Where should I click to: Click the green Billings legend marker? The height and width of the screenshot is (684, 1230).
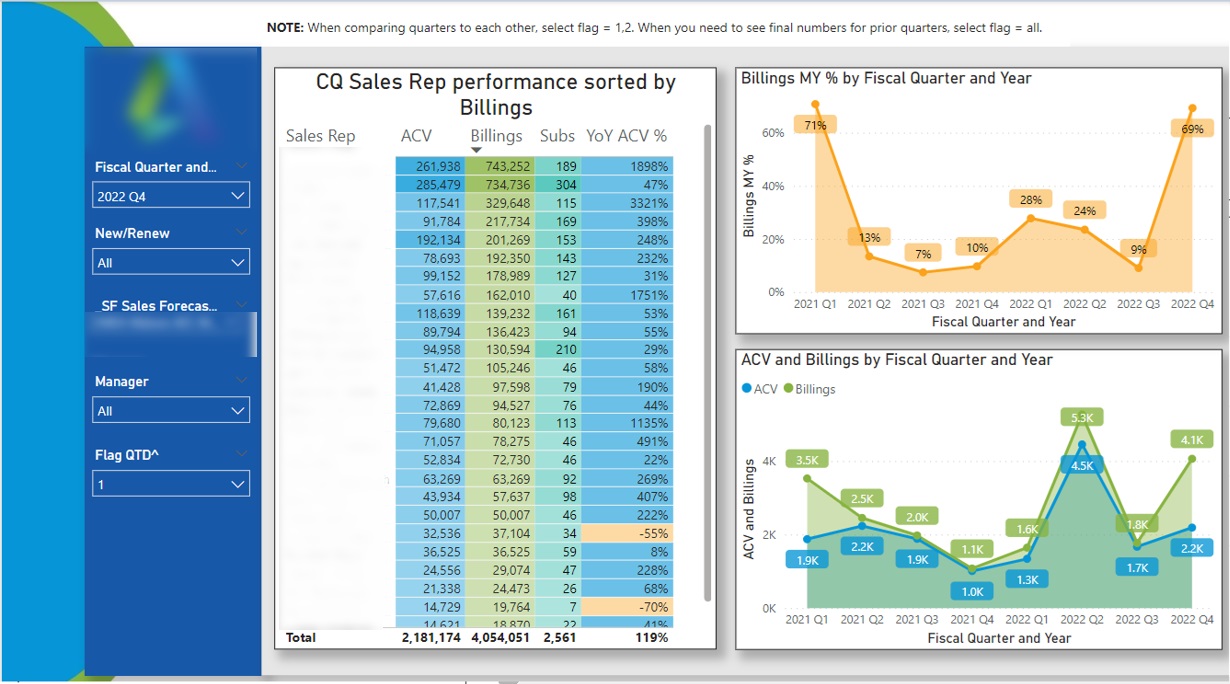tap(789, 389)
